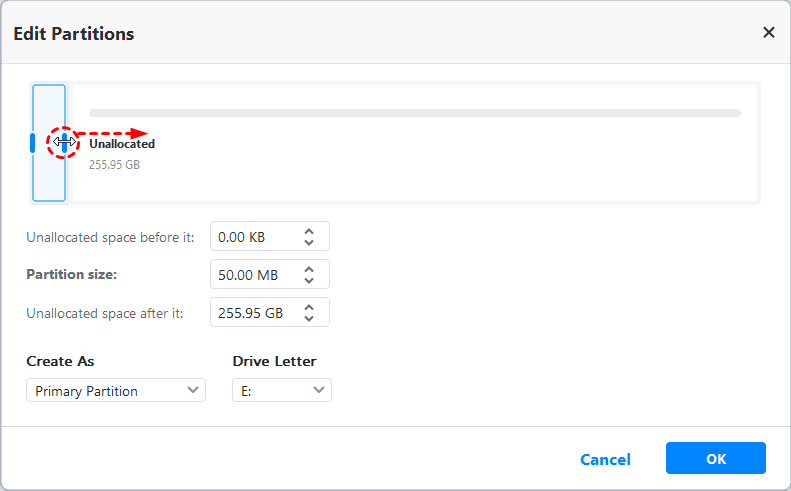Viewport: 791px width, 491px height.
Task: Increase unallocated space before it with up arrow
Action: 309,231
